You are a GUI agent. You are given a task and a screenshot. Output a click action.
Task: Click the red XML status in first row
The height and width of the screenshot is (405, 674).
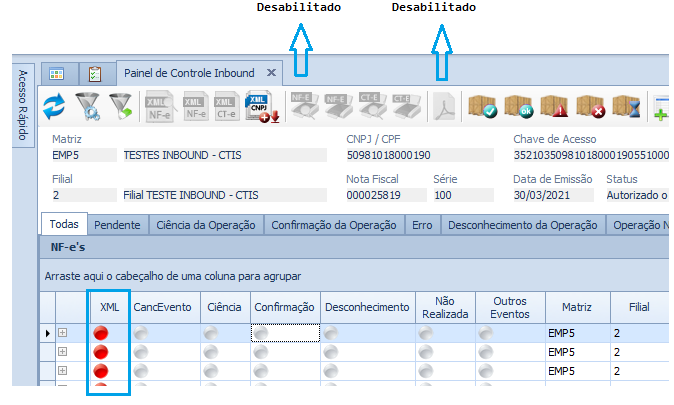pyautogui.click(x=101, y=333)
